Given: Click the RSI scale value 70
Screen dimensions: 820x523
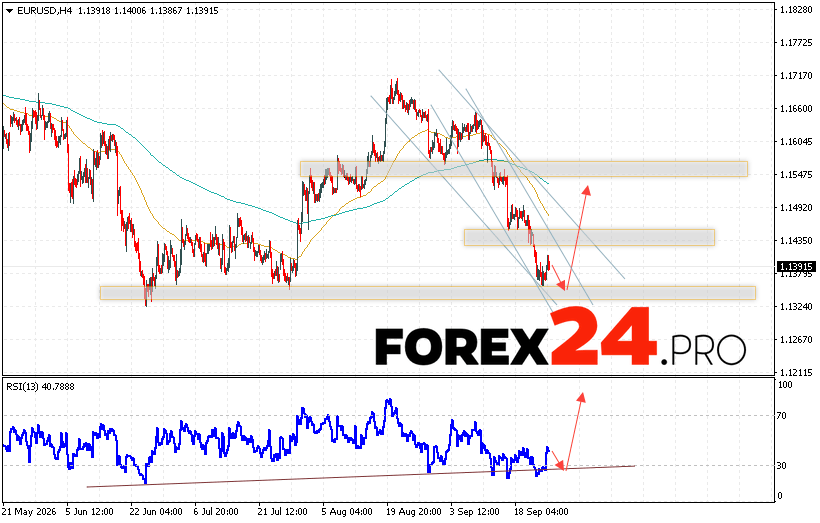Looking at the screenshot, I should [x=782, y=416].
